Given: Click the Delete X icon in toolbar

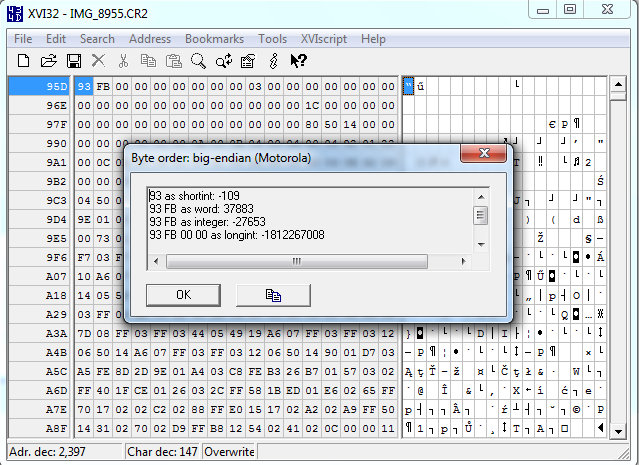Looking at the screenshot, I should tap(98, 61).
